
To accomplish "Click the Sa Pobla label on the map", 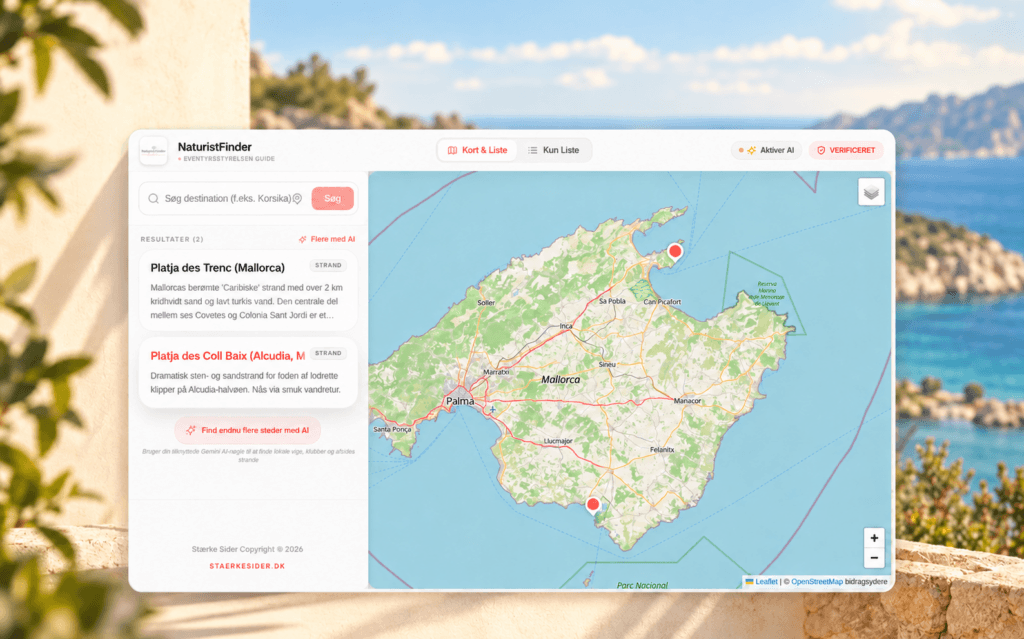I will tap(613, 301).
